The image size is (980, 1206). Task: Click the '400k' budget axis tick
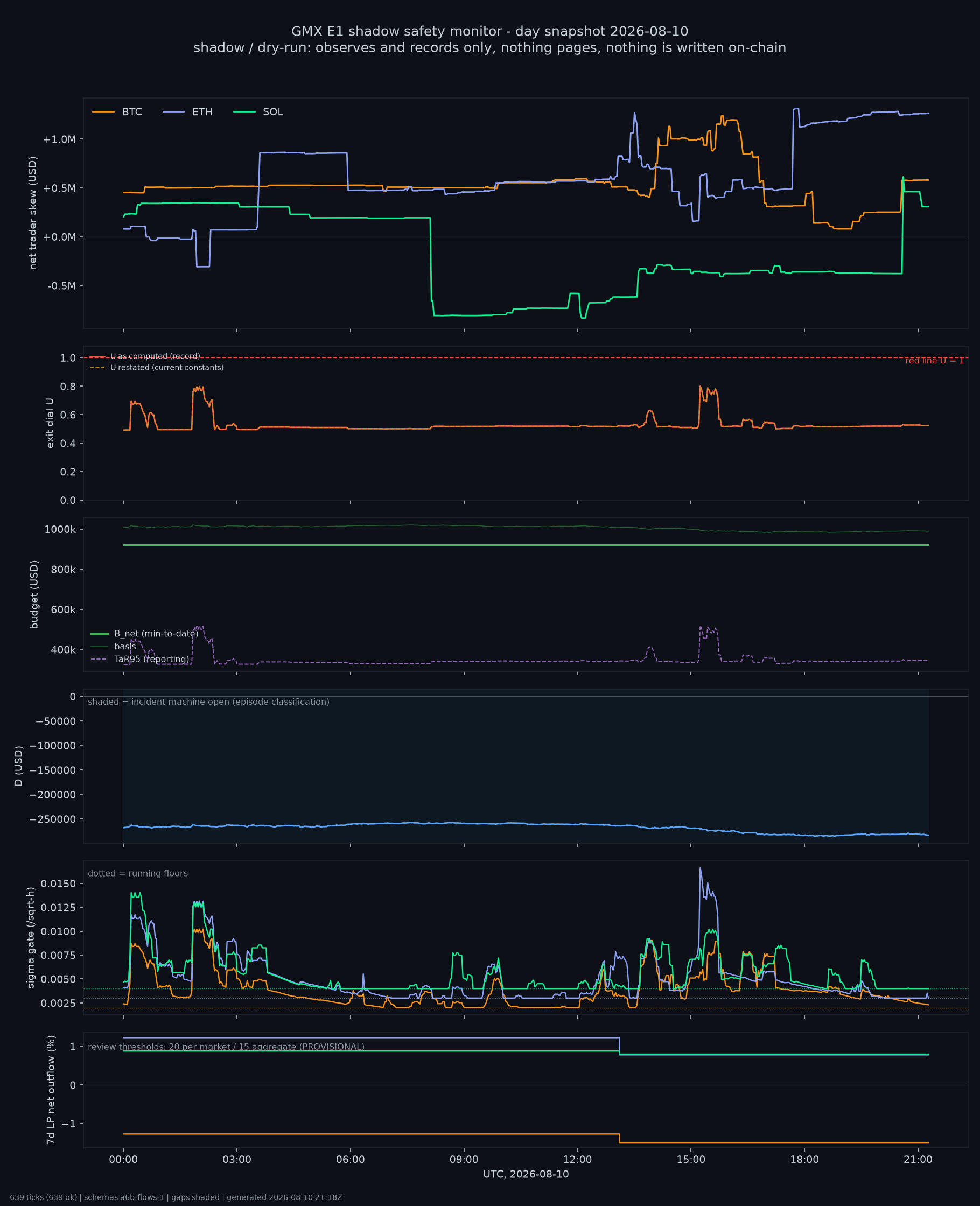[63, 650]
